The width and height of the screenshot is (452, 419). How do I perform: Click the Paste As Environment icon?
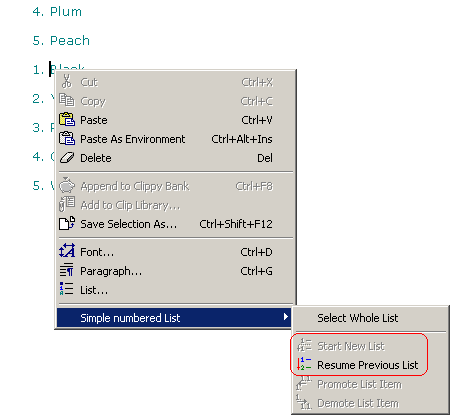(67, 138)
